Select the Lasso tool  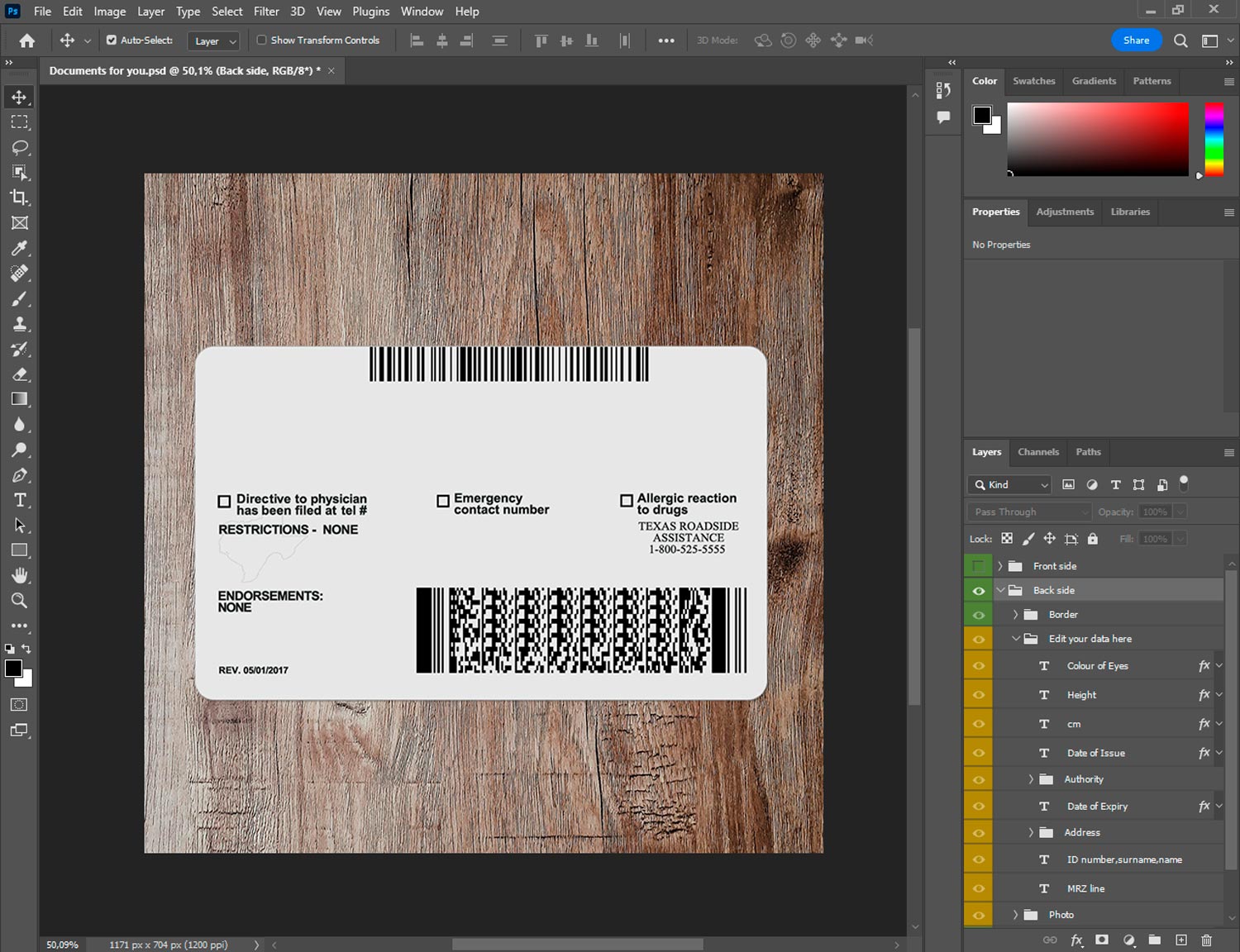(19, 147)
